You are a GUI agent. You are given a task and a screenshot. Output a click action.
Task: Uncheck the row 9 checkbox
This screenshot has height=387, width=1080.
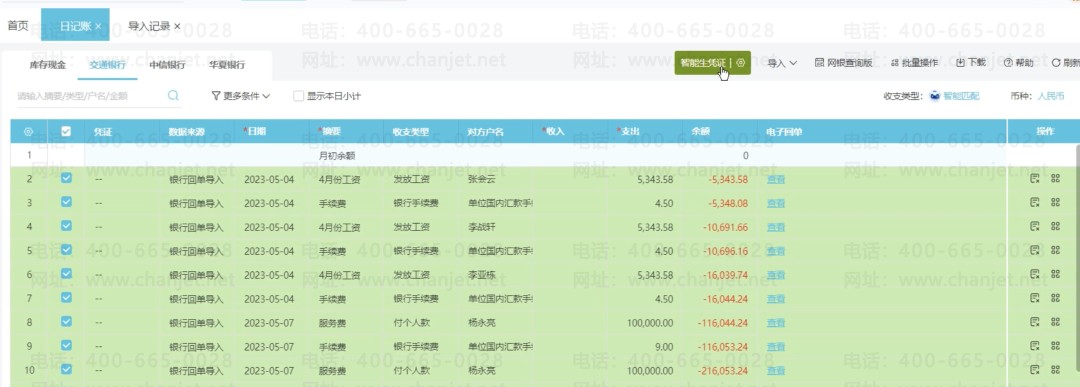tap(66, 345)
